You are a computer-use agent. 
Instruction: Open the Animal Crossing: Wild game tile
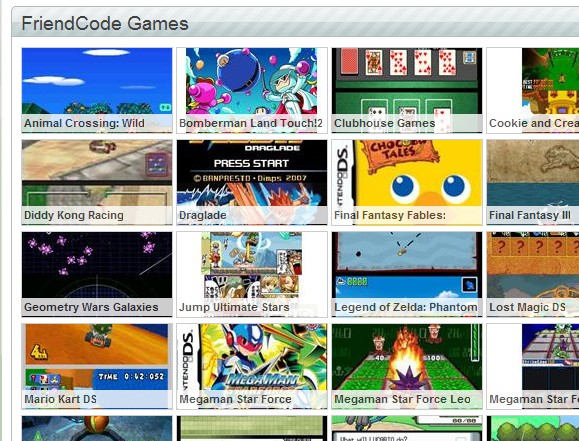(x=97, y=90)
